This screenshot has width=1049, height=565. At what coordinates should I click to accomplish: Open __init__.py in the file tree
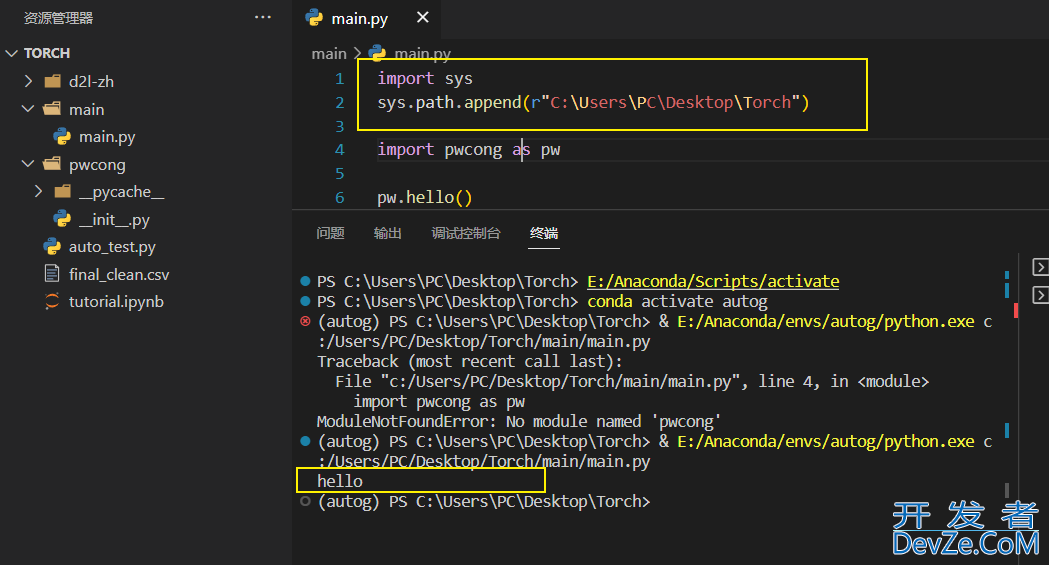click(114, 219)
